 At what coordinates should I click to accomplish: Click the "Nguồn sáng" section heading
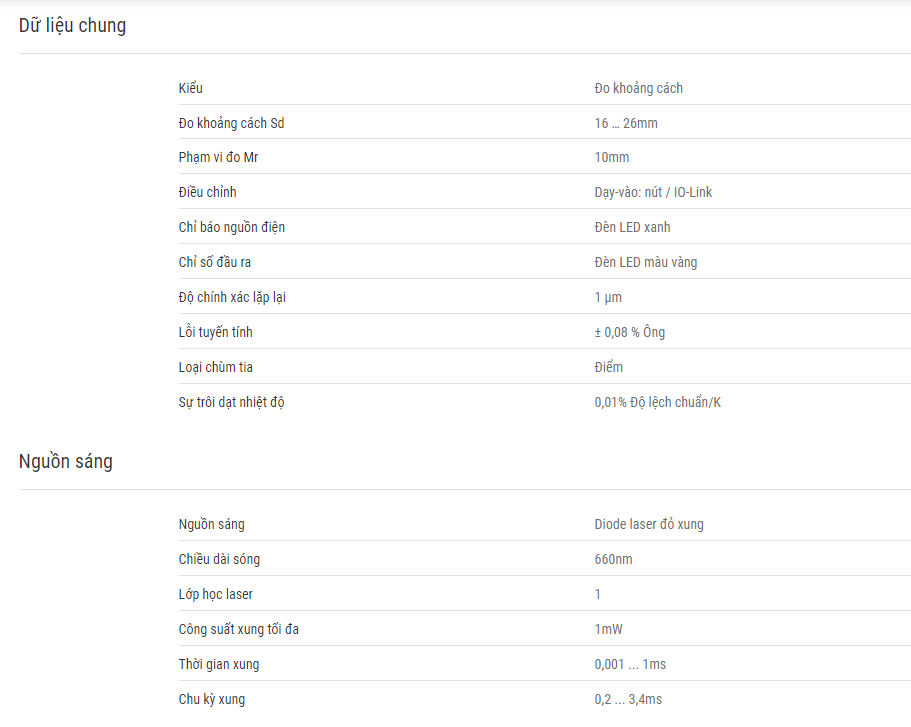66,461
